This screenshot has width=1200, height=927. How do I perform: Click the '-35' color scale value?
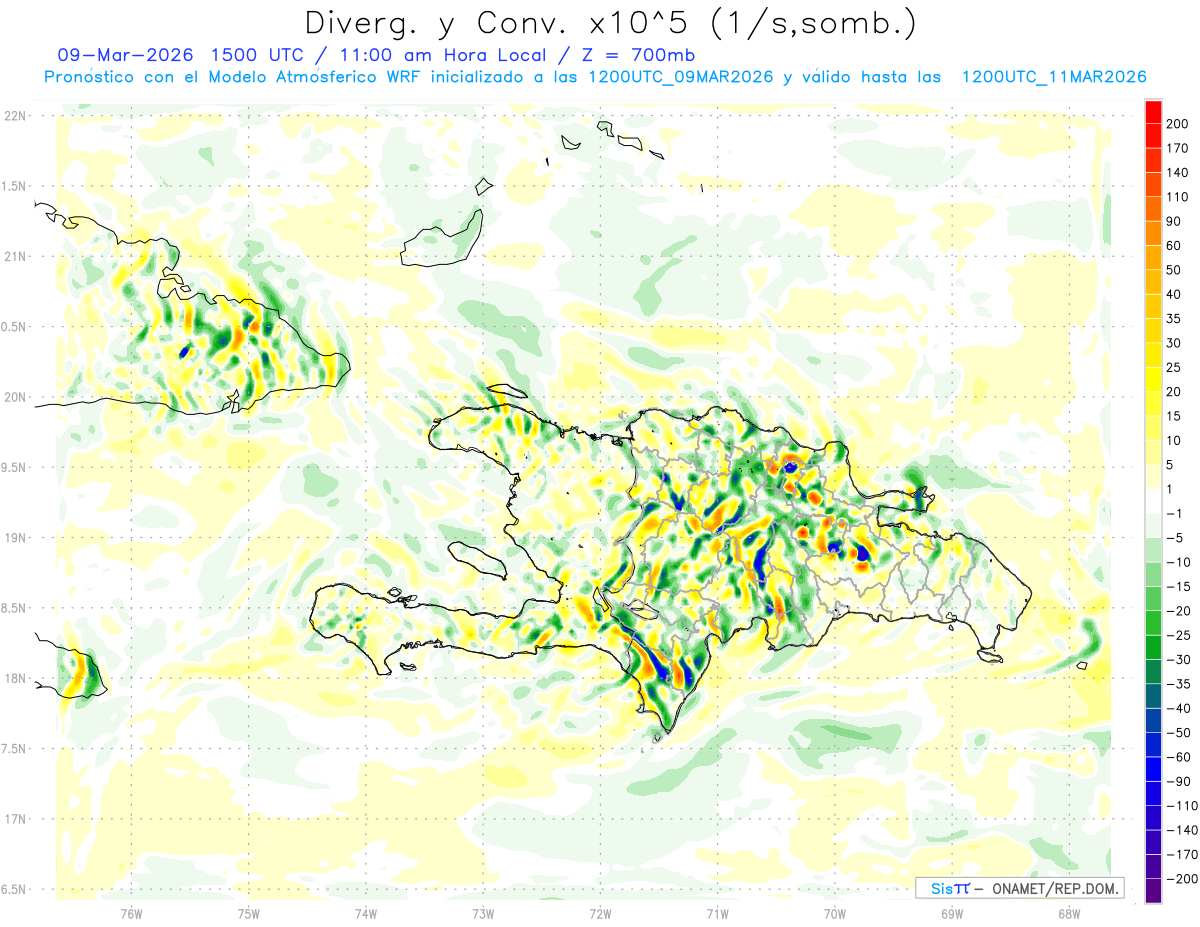1178,684
